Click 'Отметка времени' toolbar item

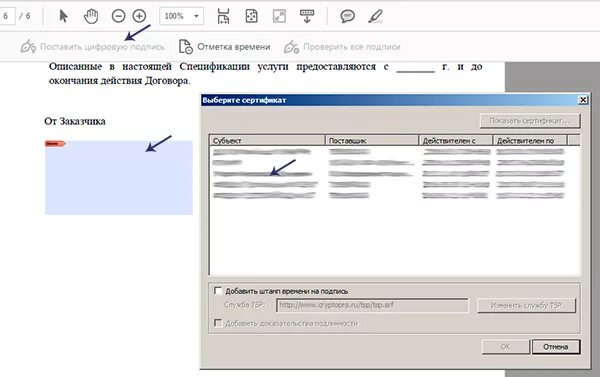[x=225, y=47]
